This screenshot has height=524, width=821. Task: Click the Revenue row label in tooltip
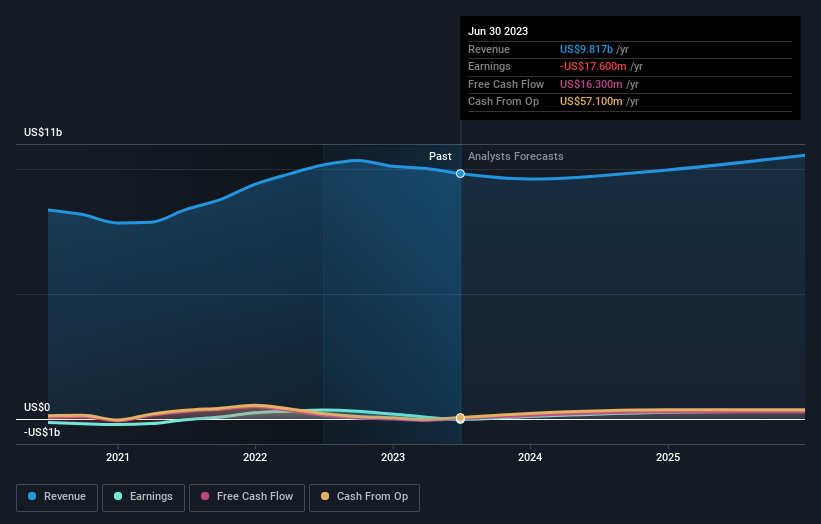click(x=489, y=49)
